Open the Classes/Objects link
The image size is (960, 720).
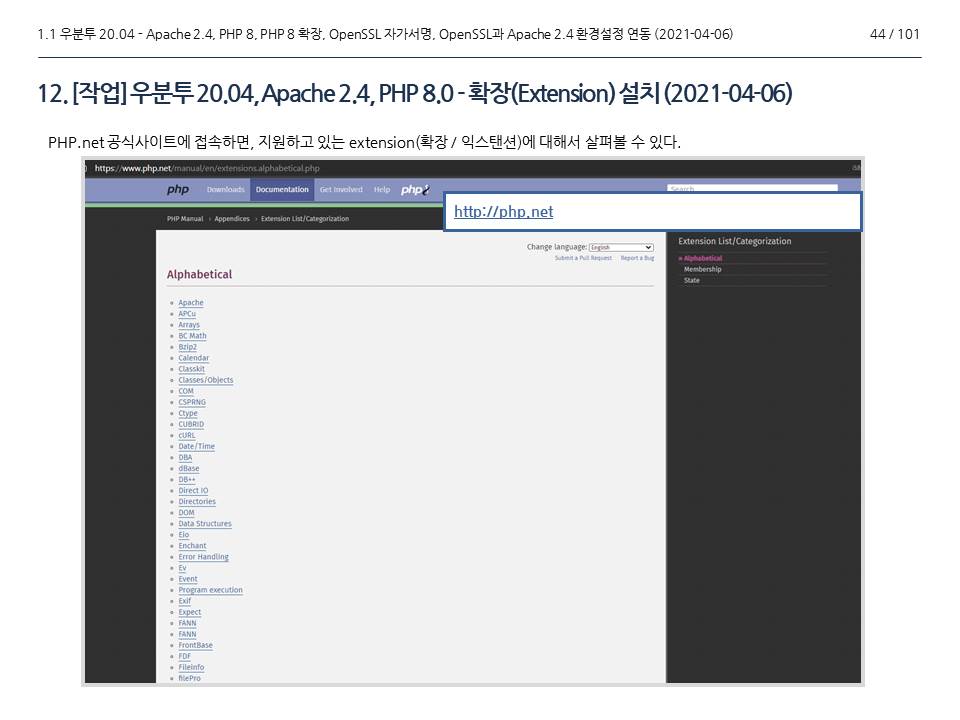point(206,380)
